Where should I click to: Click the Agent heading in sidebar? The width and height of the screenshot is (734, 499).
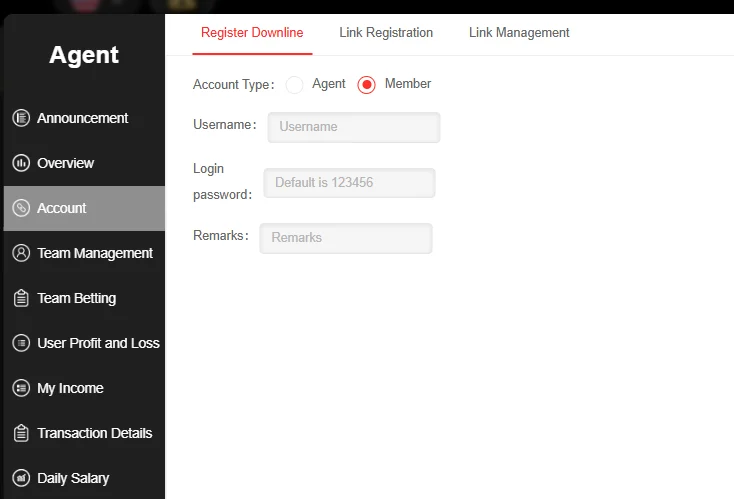[84, 55]
